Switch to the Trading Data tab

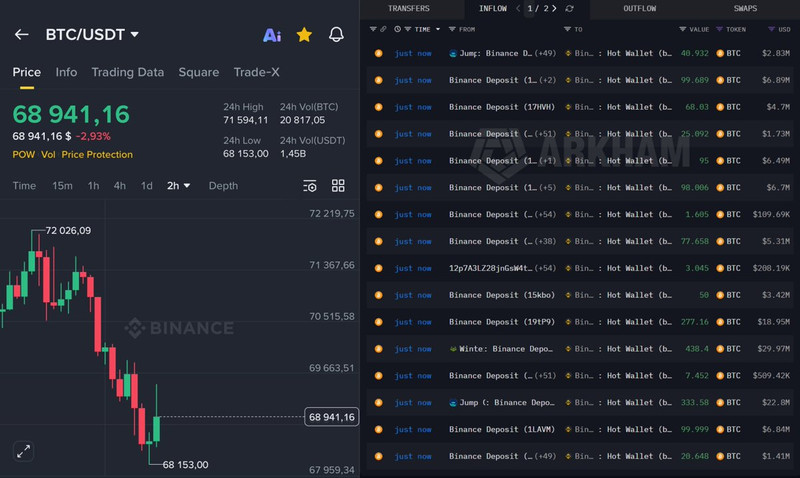point(127,72)
